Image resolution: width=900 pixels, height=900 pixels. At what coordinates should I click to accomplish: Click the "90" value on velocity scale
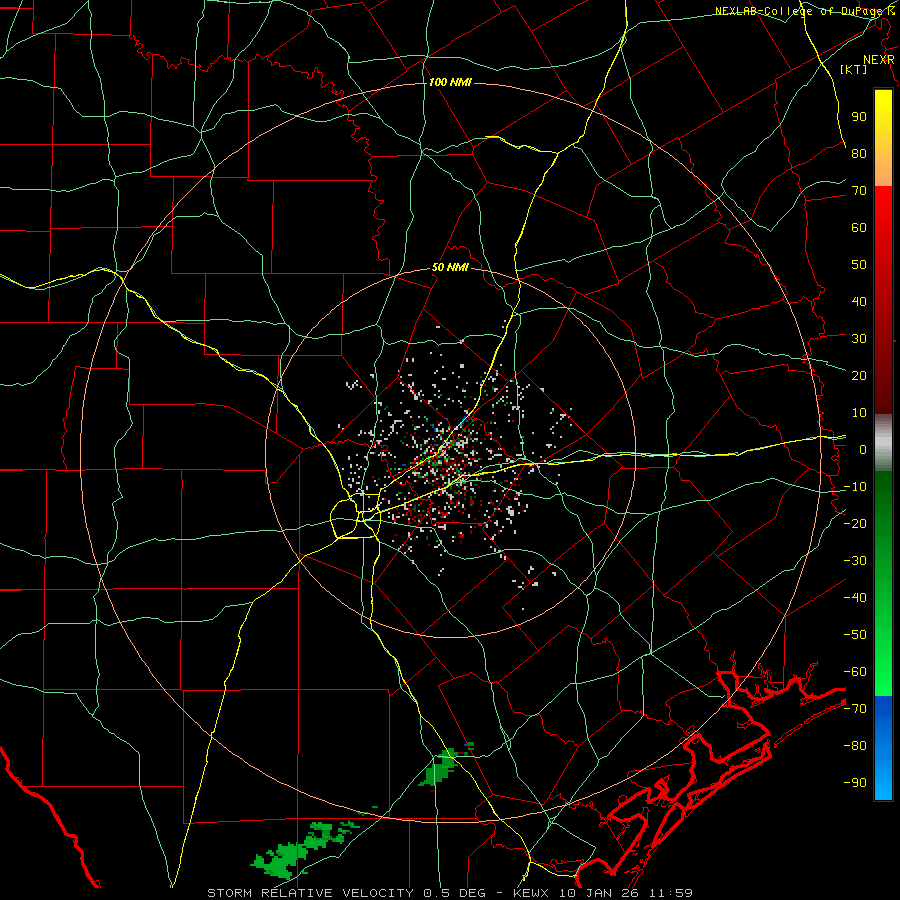click(x=859, y=117)
